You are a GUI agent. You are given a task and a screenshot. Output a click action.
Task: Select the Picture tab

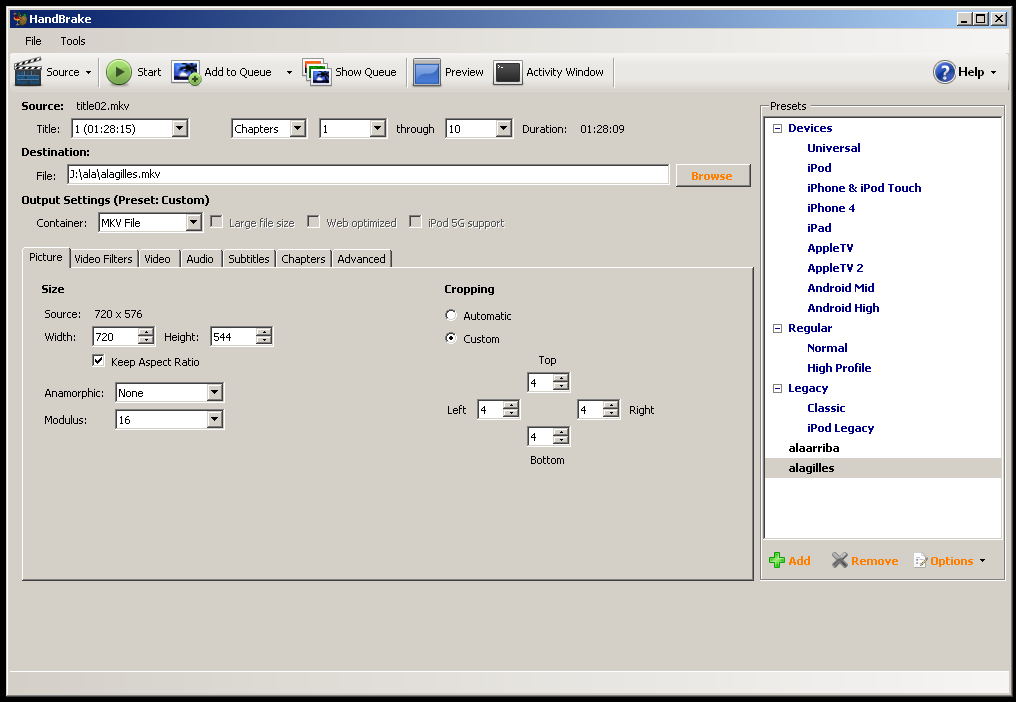click(x=46, y=257)
